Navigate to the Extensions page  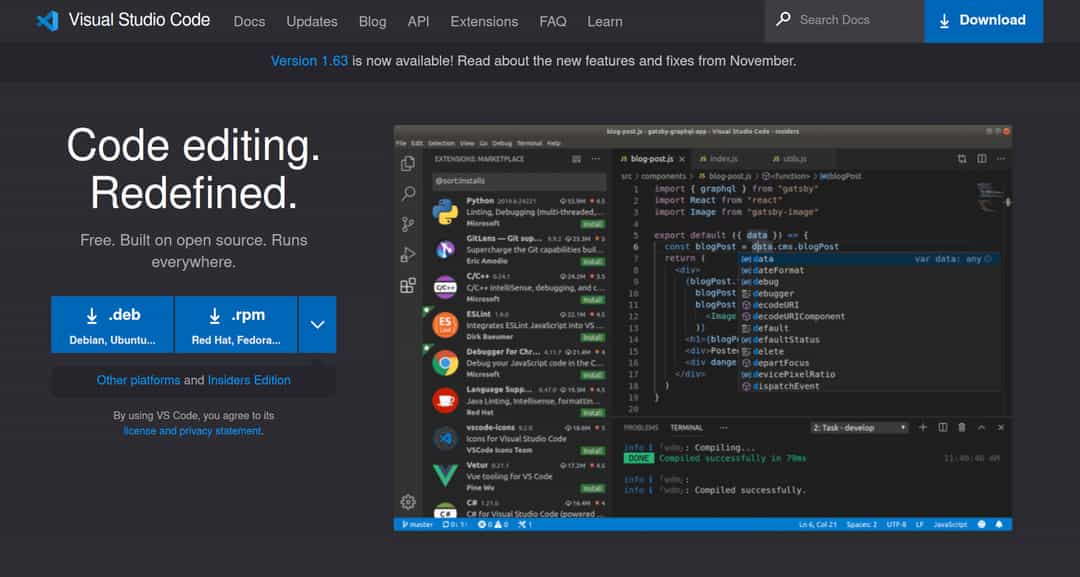click(484, 21)
